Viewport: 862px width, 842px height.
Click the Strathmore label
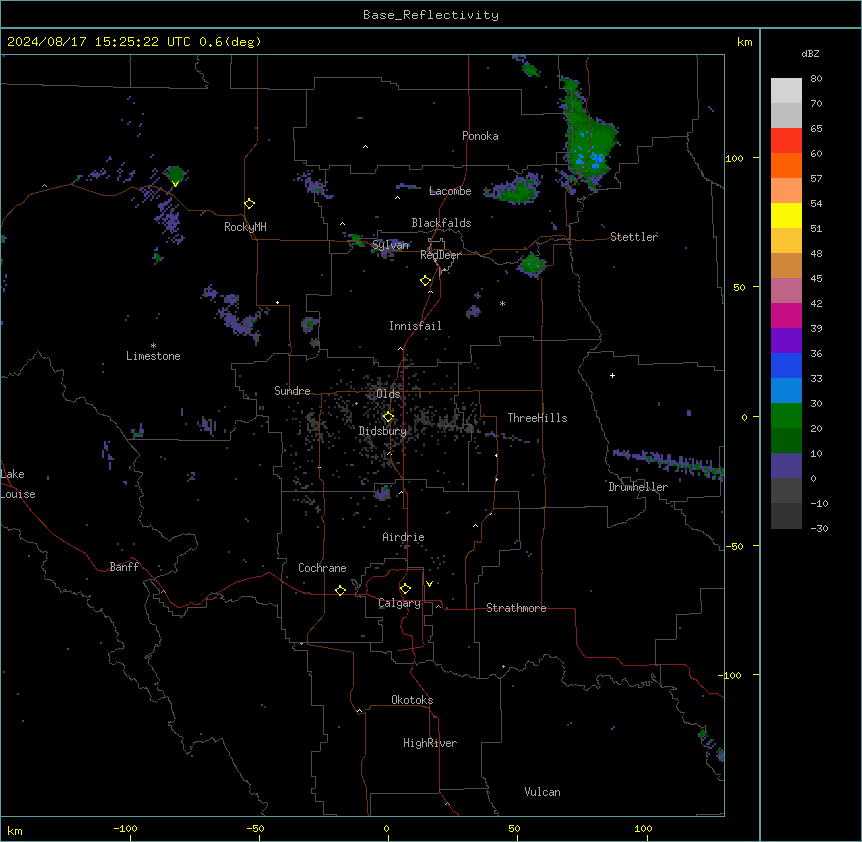[516, 608]
